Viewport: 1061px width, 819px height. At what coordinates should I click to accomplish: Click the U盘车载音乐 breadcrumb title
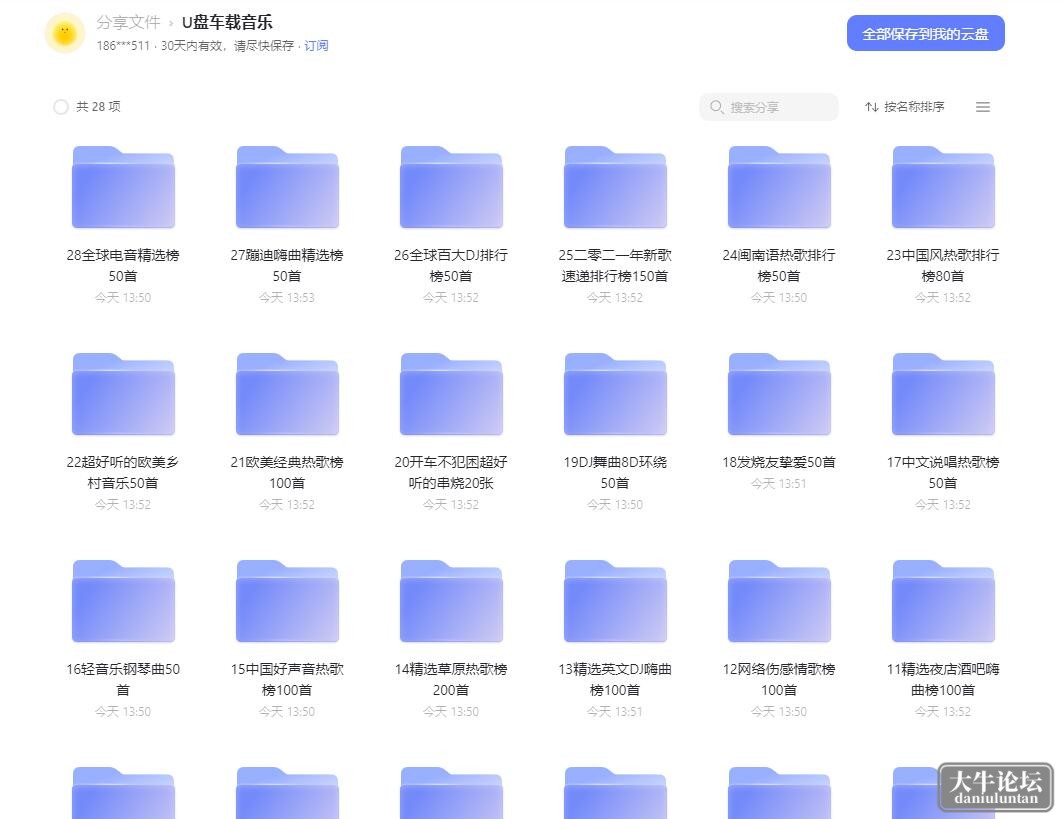point(227,22)
